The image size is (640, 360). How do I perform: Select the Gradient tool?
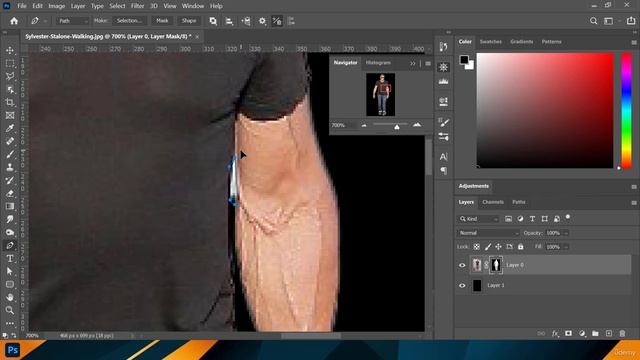[10, 206]
